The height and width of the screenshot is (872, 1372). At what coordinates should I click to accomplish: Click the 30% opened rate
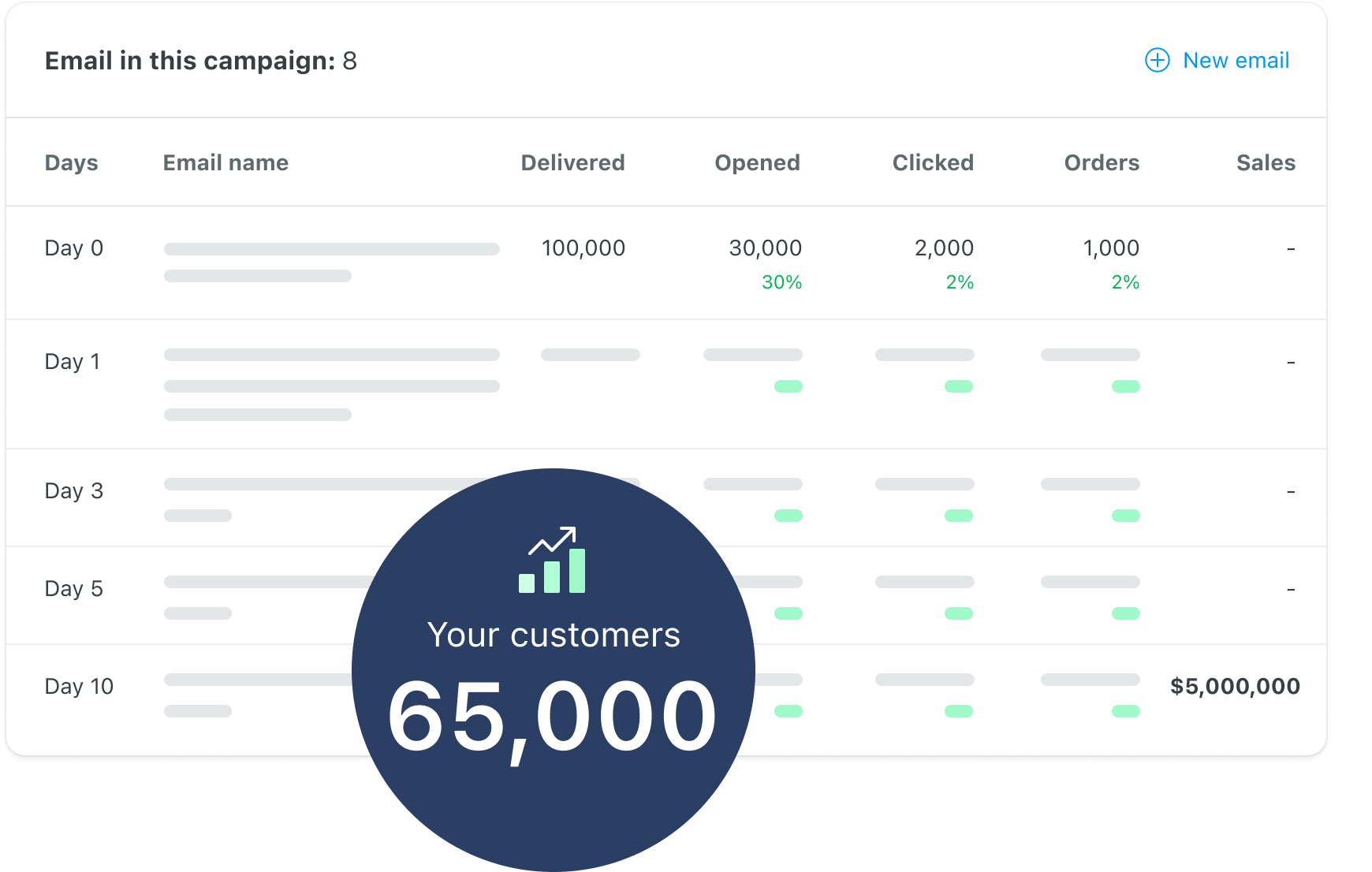coord(781,282)
